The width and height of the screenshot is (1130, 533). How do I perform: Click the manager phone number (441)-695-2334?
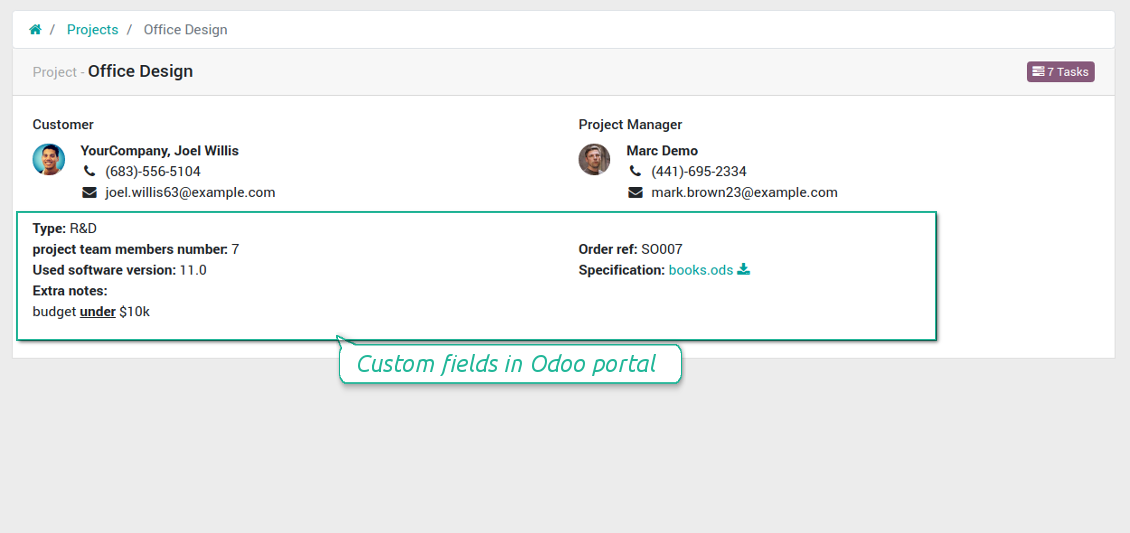pyautogui.click(x=699, y=172)
